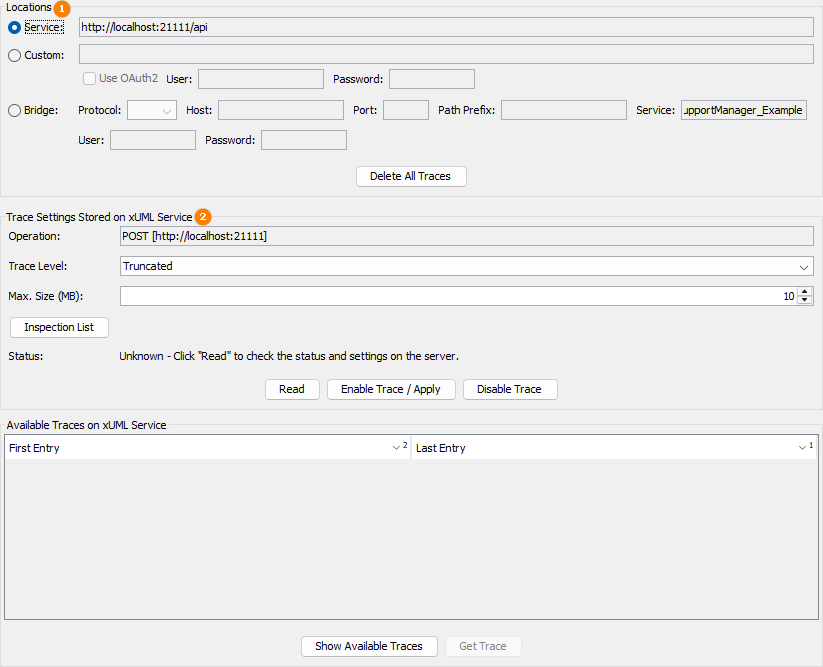Click the Delete All Traces button

coord(411,176)
